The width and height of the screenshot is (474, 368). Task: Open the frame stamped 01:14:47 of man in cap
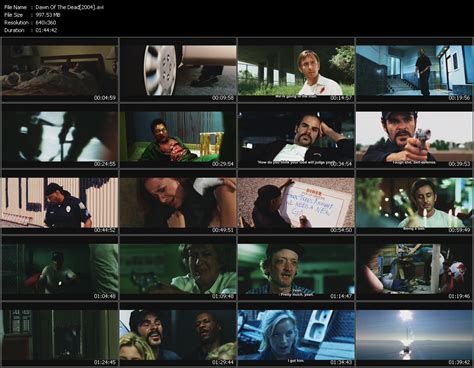click(x=296, y=268)
